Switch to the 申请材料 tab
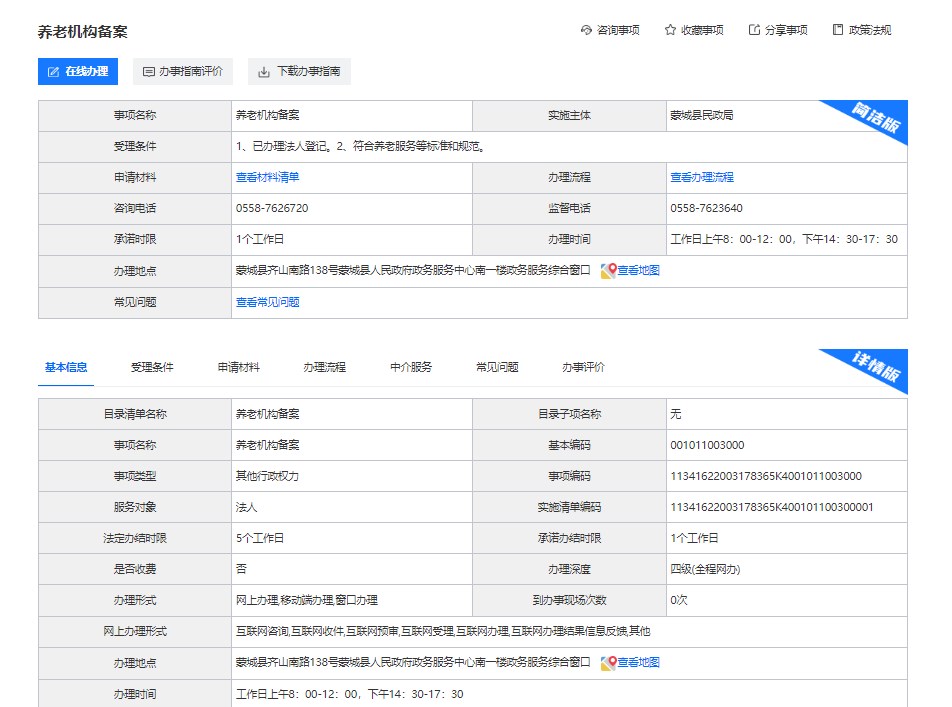952x707 pixels. (x=238, y=367)
